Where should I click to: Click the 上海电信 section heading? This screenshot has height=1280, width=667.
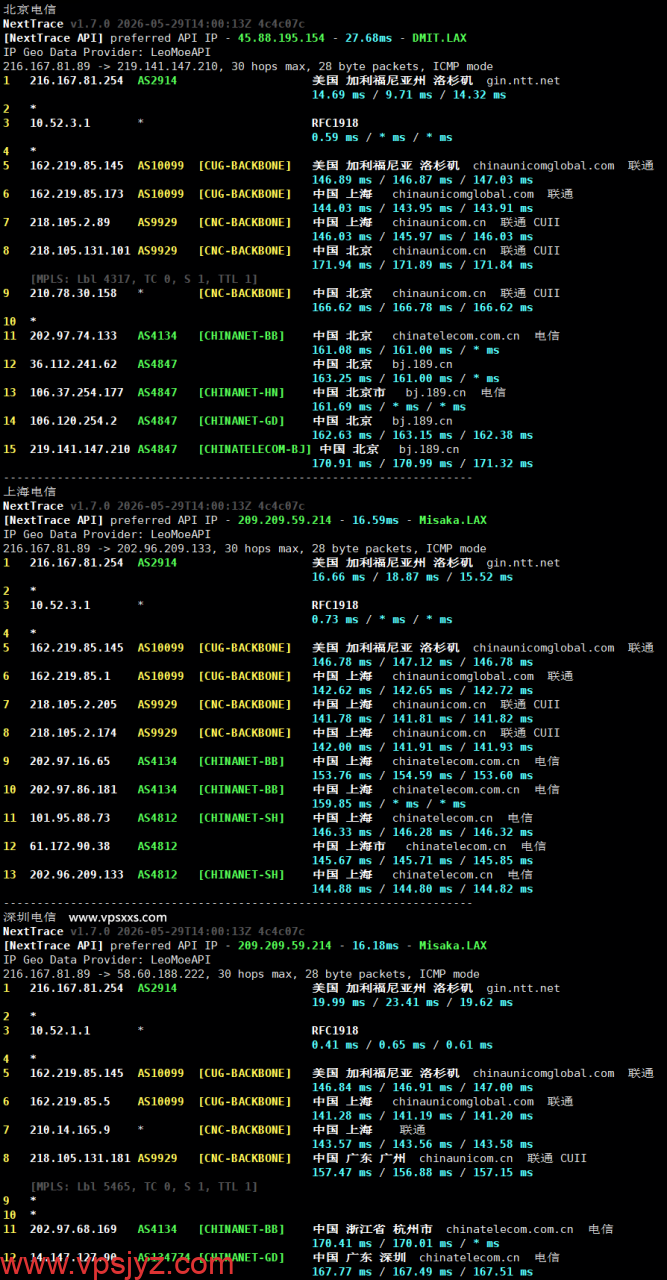click(30, 491)
